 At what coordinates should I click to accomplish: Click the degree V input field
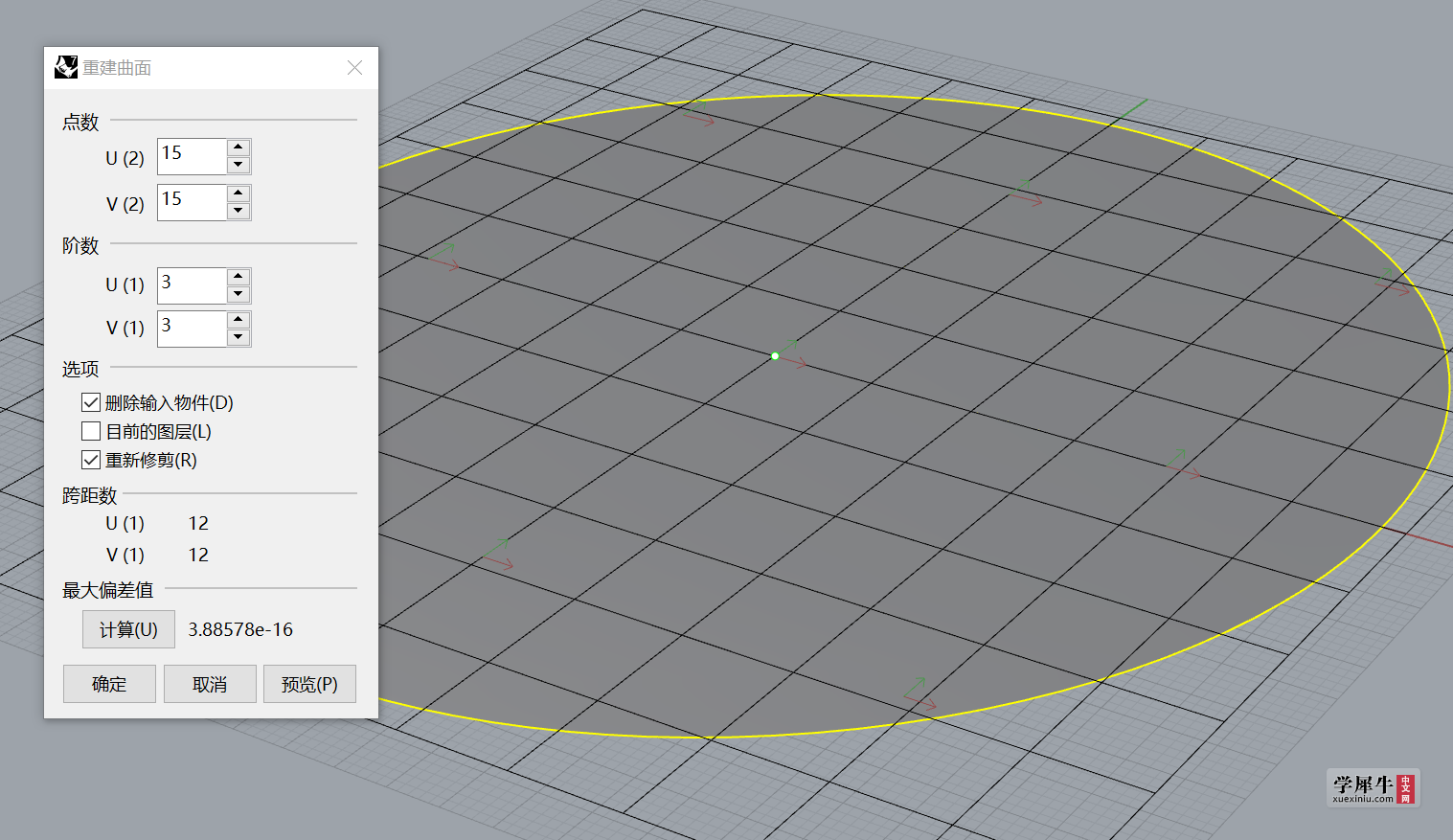(x=193, y=329)
